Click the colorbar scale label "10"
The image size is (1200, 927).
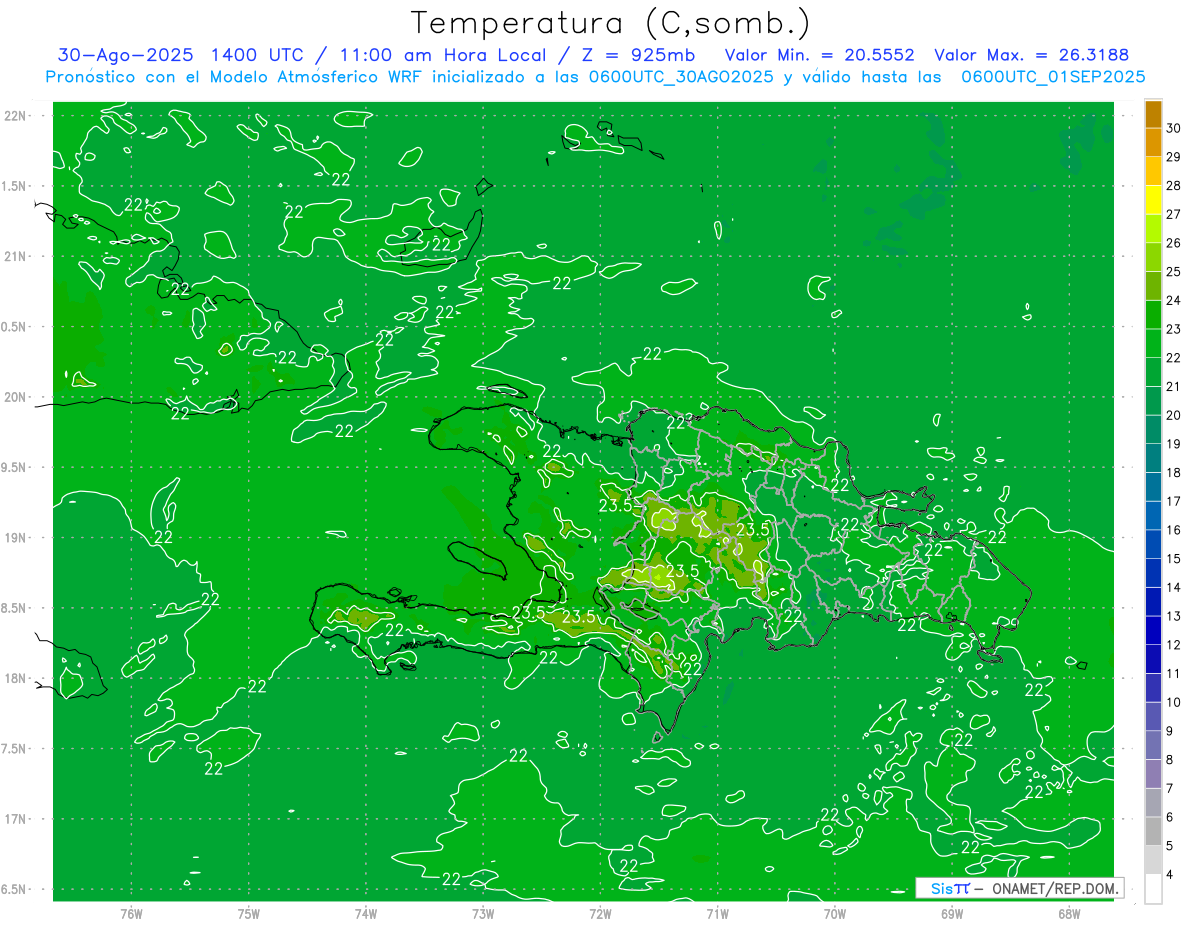(x=1173, y=702)
